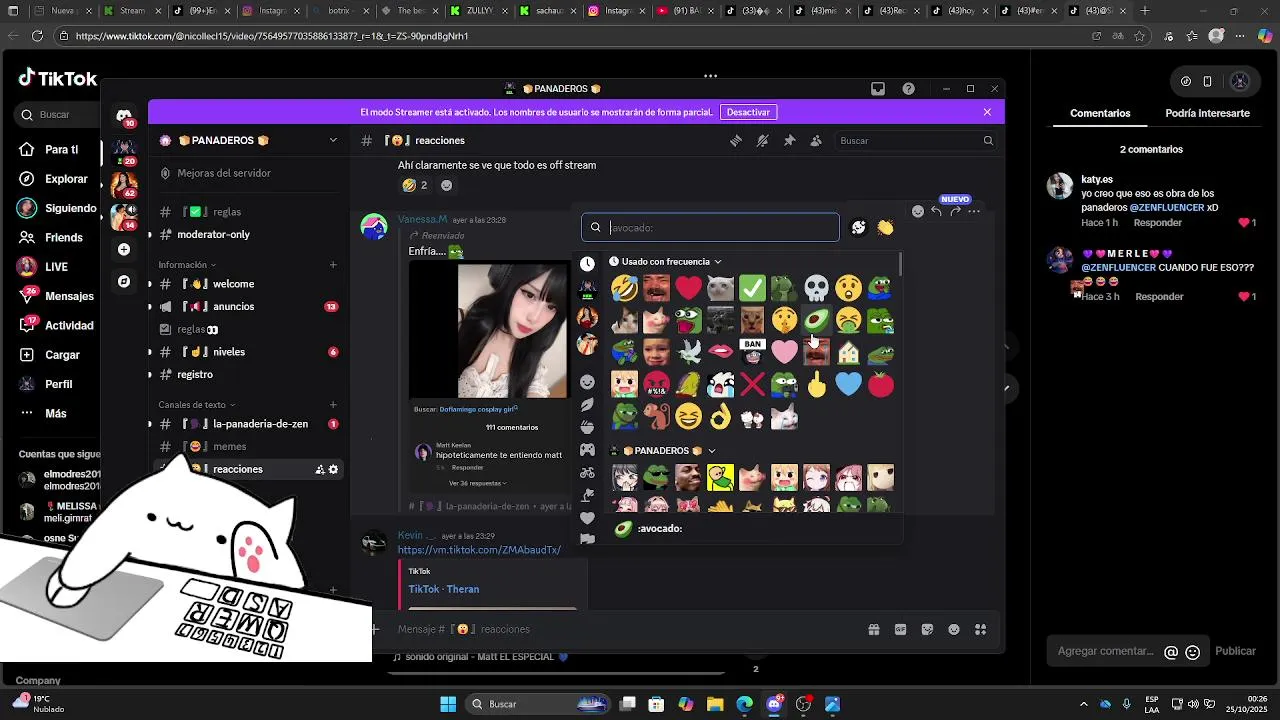Image resolution: width=1280 pixels, height=720 pixels.
Task: Dismiss the Streamer mode banner
Action: 987,112
